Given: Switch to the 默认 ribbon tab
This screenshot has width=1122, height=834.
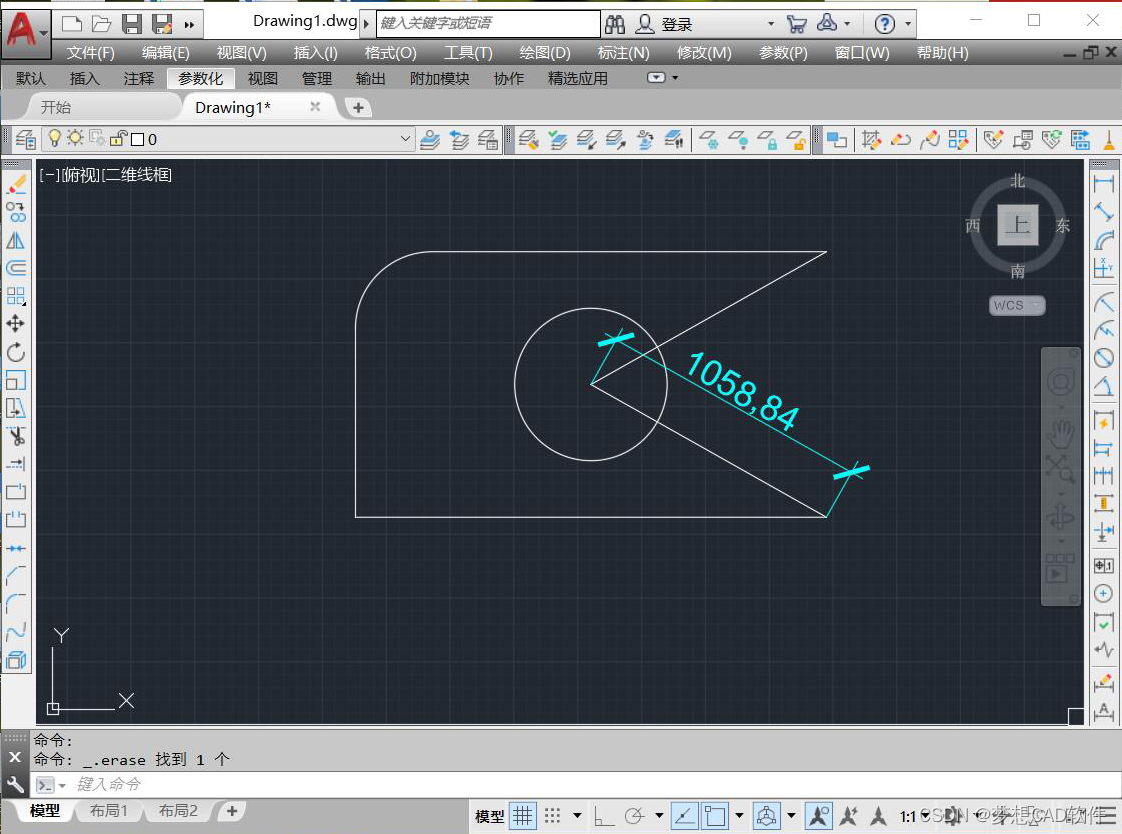Looking at the screenshot, I should (31, 79).
